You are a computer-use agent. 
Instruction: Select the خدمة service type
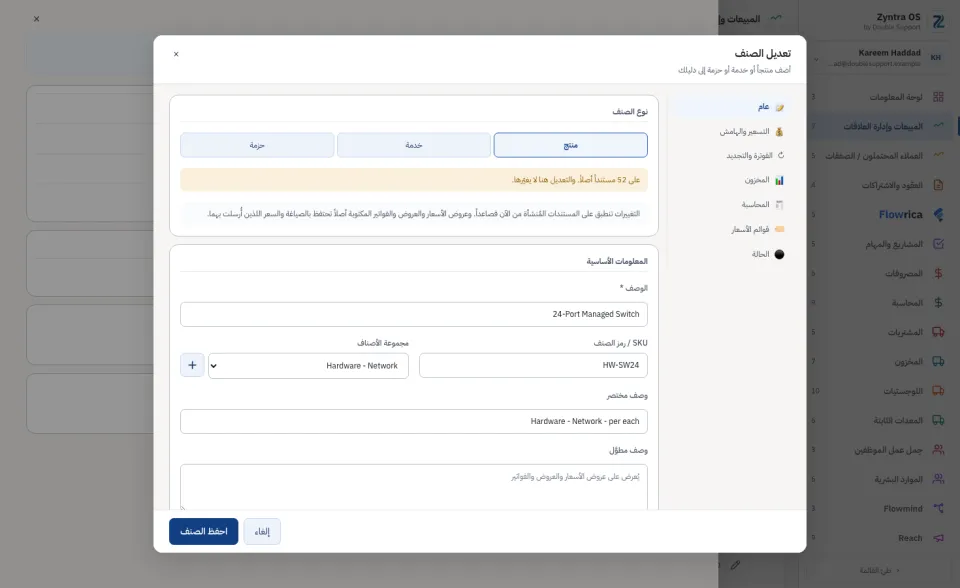click(x=414, y=145)
